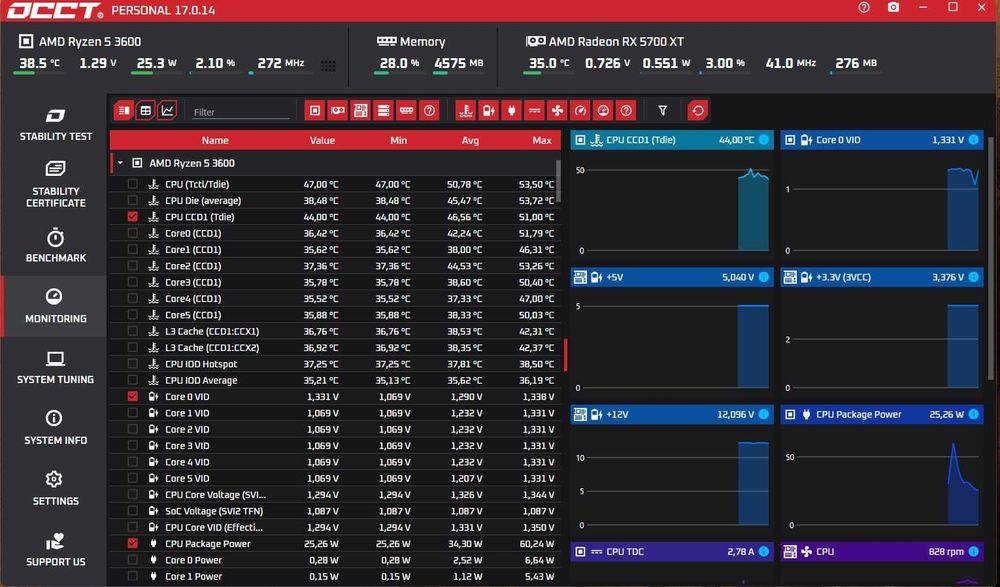The height and width of the screenshot is (587, 1000).
Task: Open the help icon in title bar
Action: point(864,8)
